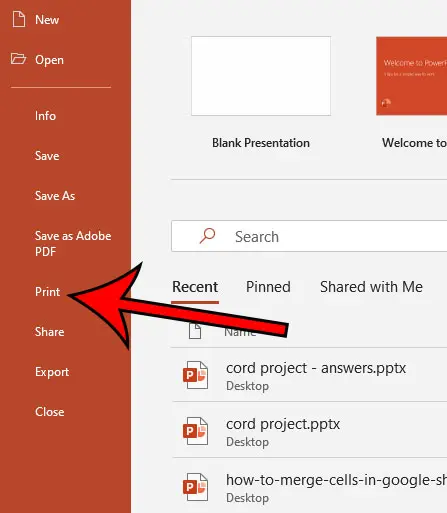Switch to the Recent tab
This screenshot has height=513, width=447.
click(195, 287)
